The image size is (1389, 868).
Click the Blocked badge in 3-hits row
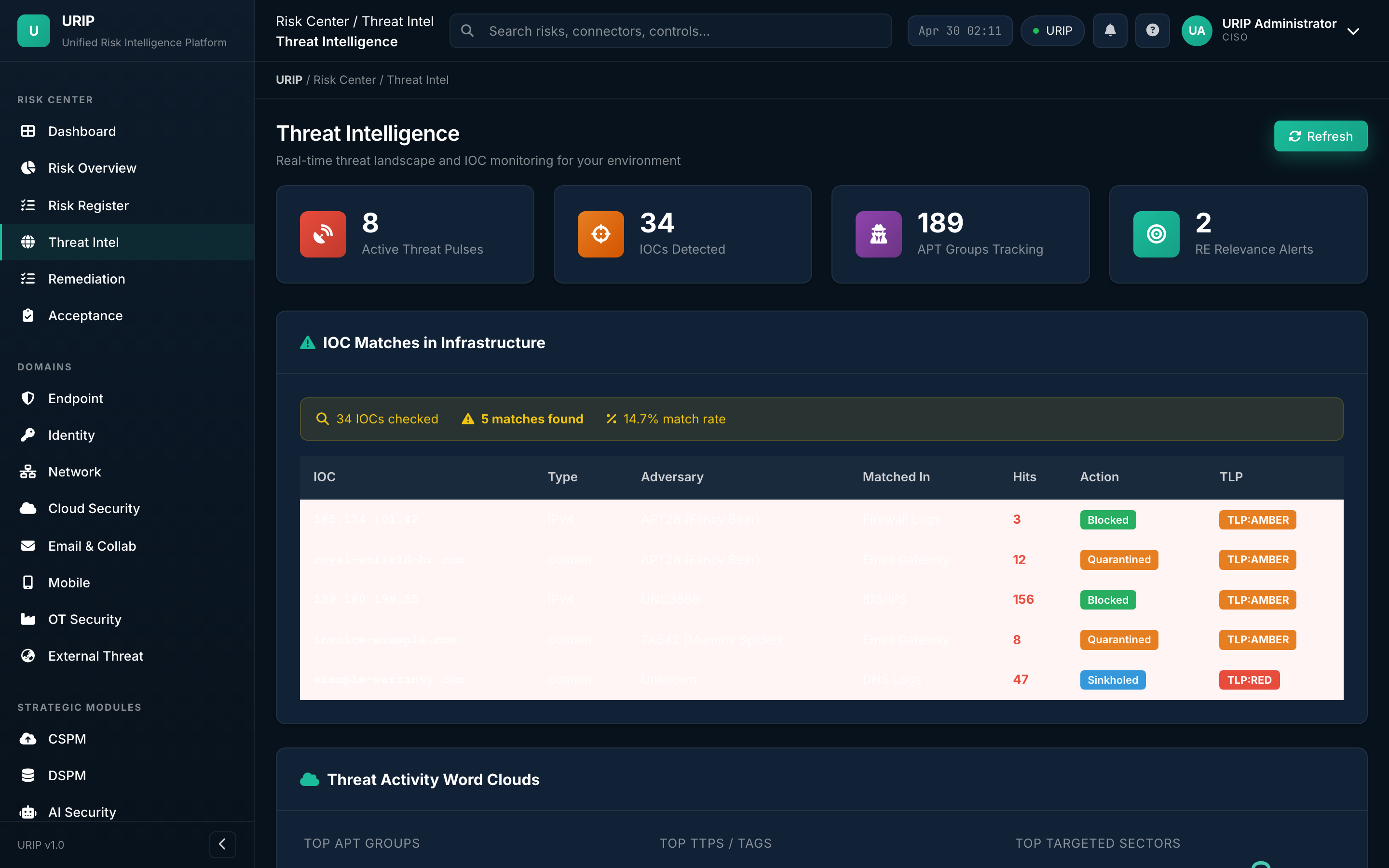(x=1108, y=519)
